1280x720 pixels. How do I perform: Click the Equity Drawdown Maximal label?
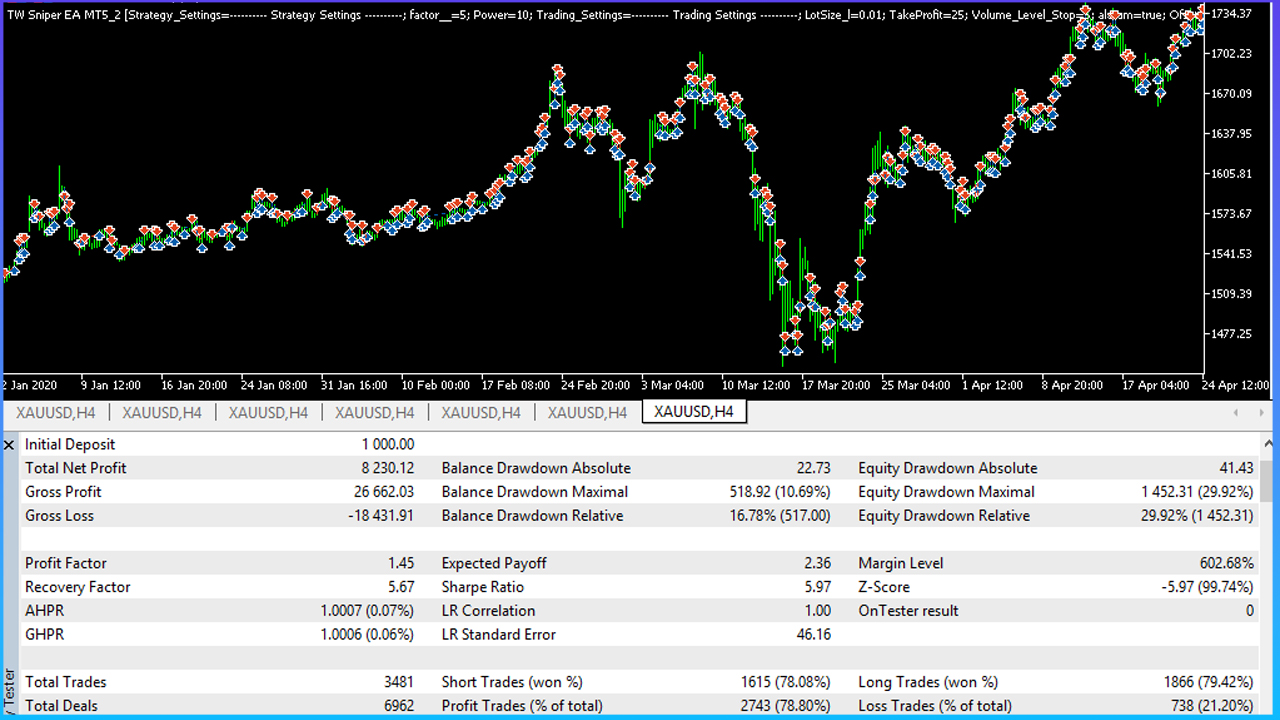tap(946, 492)
